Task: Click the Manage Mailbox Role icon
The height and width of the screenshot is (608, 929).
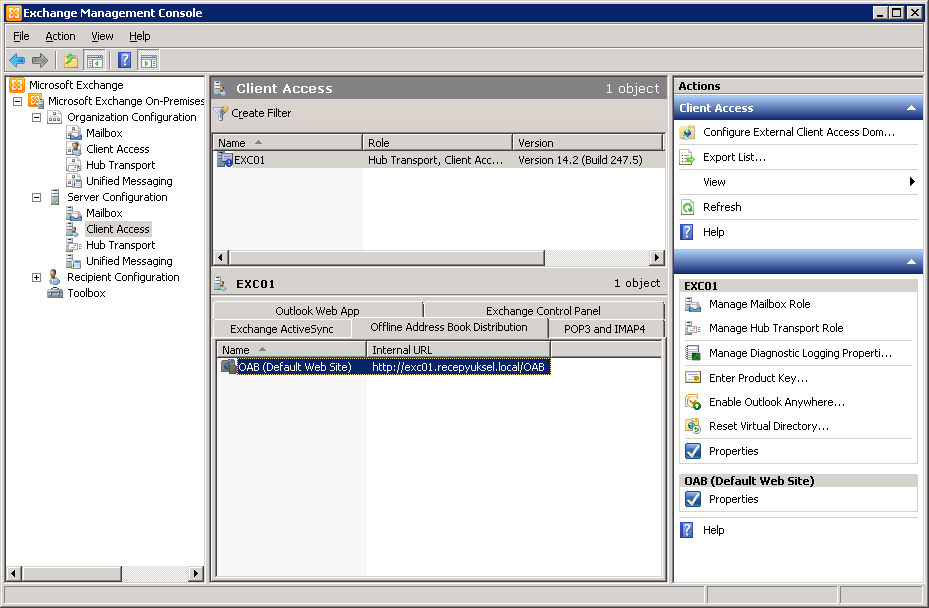Action: pyautogui.click(x=693, y=304)
